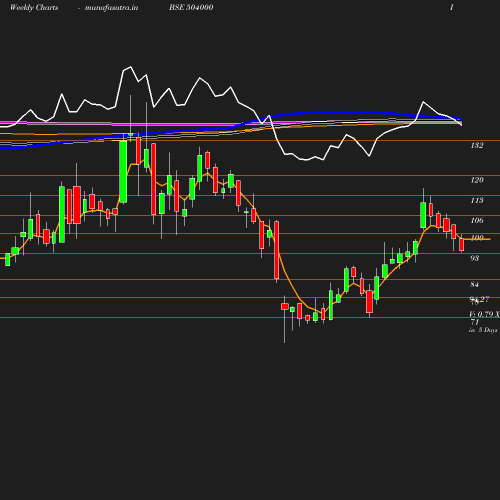Image resolution: width=500 pixels, height=500 pixels.
Task: Click the "106" price axis label
Action: tap(477, 220)
